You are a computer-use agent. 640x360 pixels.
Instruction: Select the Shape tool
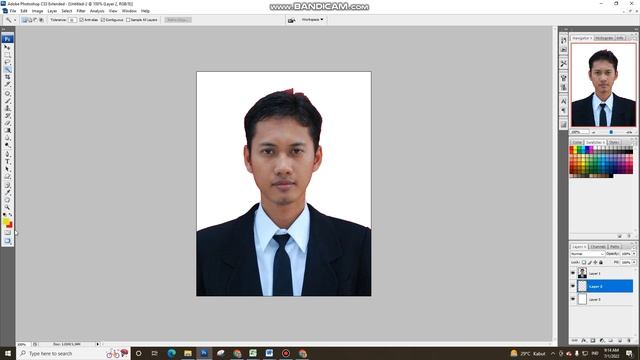(7, 176)
